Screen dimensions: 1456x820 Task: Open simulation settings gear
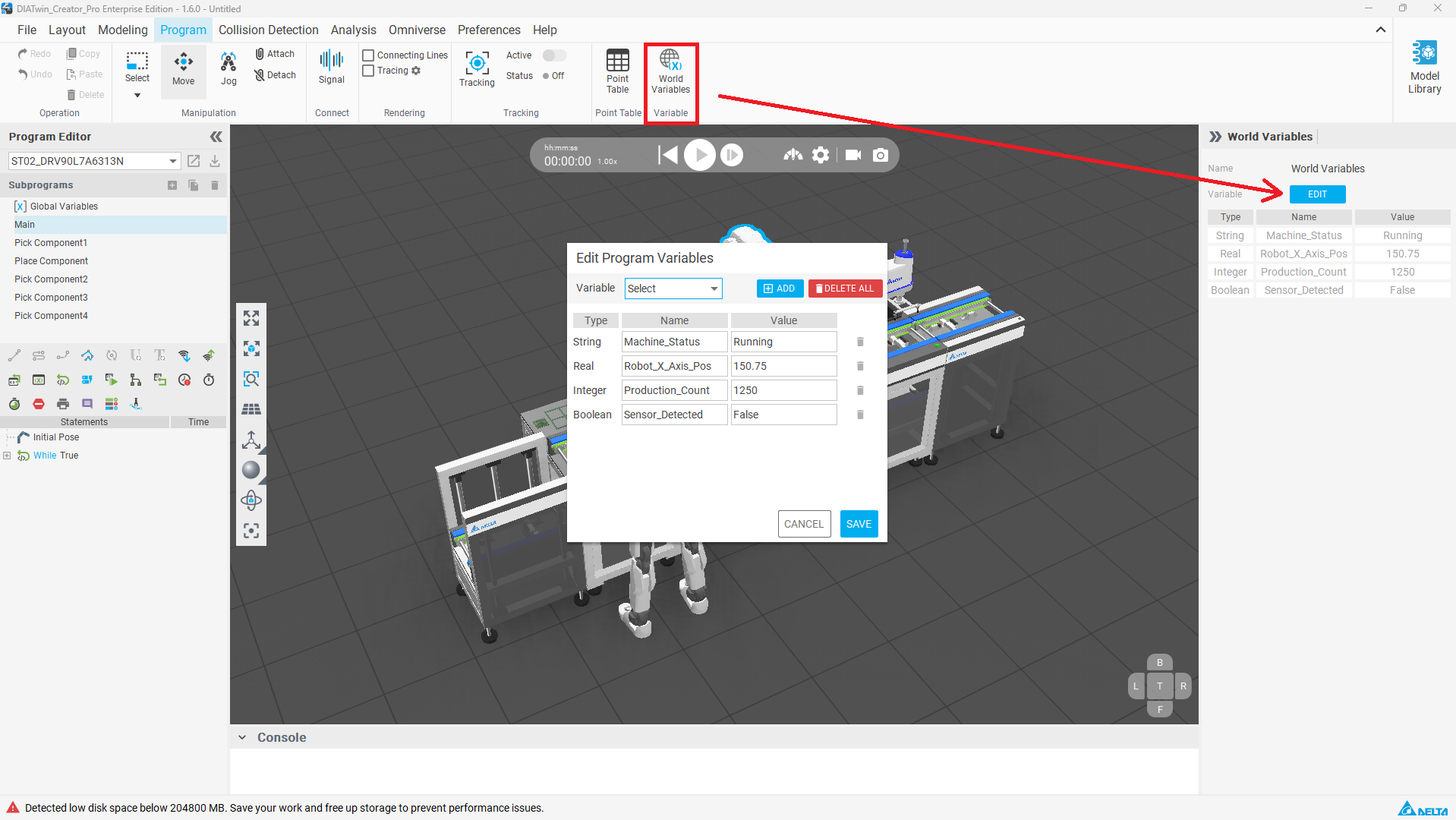point(821,155)
